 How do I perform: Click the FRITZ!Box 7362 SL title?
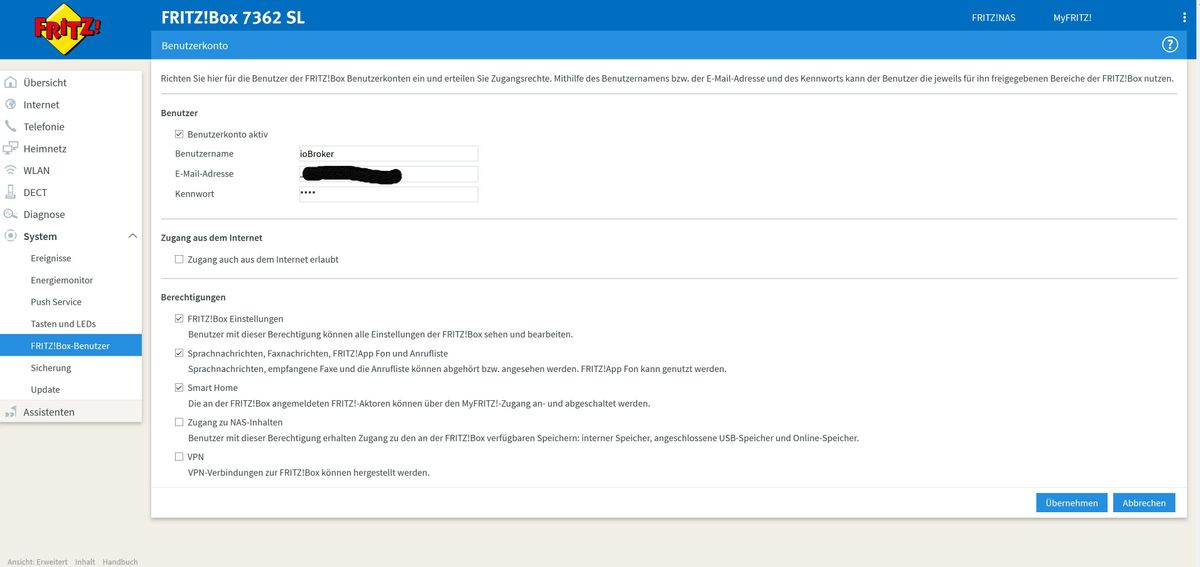point(233,17)
